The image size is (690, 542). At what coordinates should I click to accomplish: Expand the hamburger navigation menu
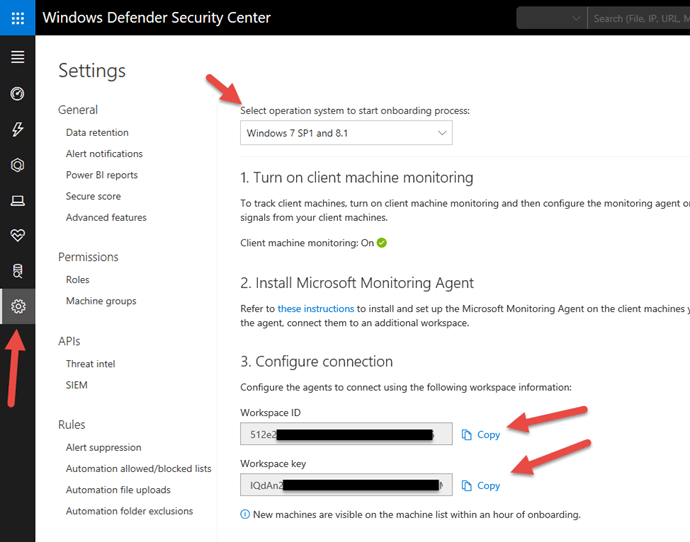tap(17, 57)
